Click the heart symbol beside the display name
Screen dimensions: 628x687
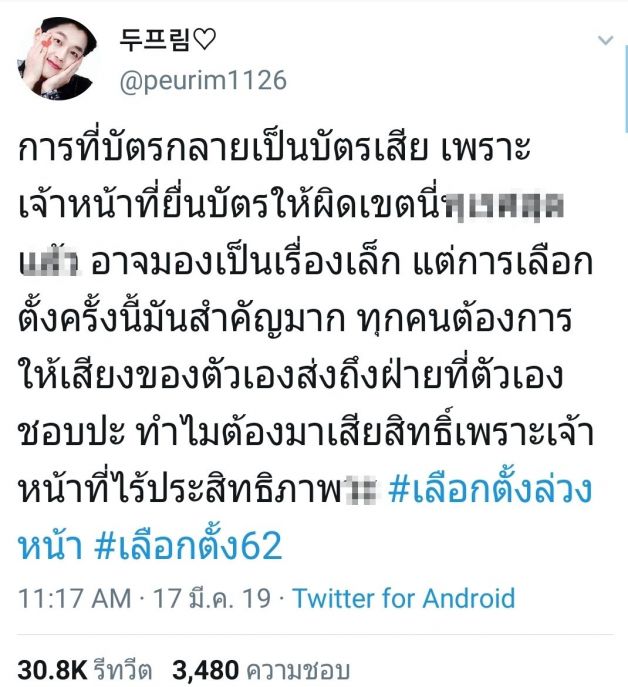[205, 40]
